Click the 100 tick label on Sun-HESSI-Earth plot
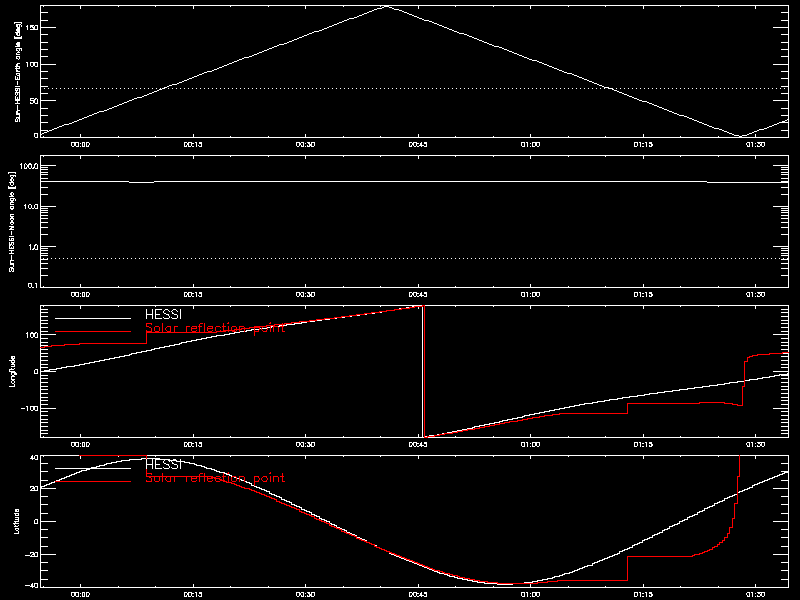The image size is (800, 600). coord(32,64)
